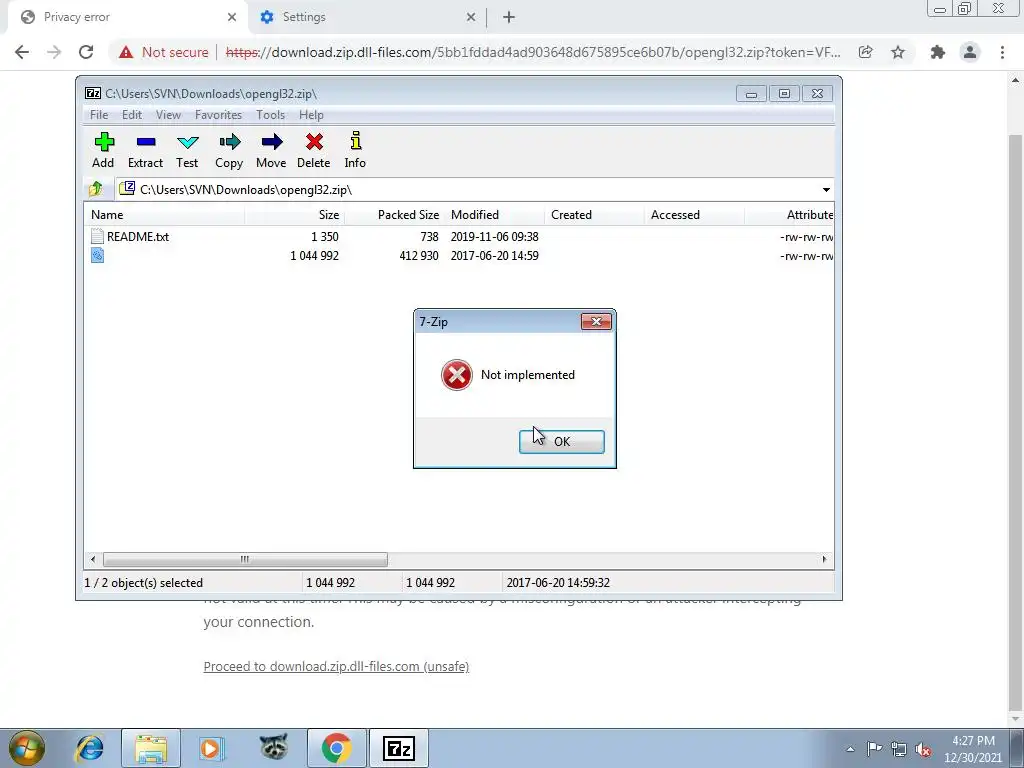The image size is (1024, 768).
Task: Click the clock showing 4:27 PM
Action: click(x=973, y=741)
